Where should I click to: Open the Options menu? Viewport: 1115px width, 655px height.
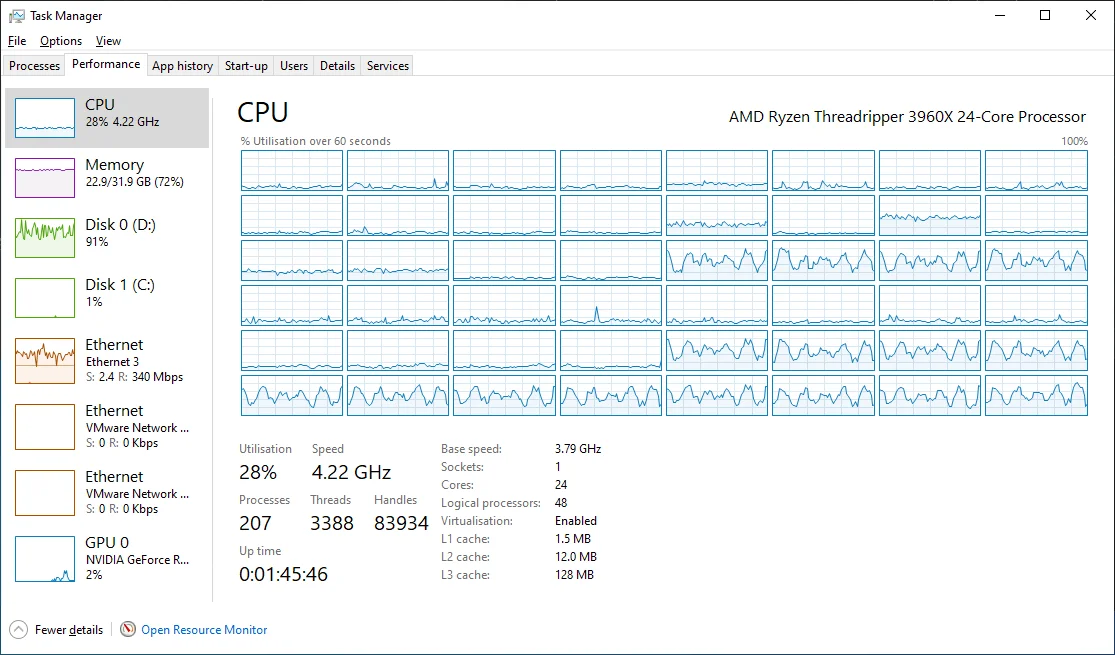(x=60, y=41)
